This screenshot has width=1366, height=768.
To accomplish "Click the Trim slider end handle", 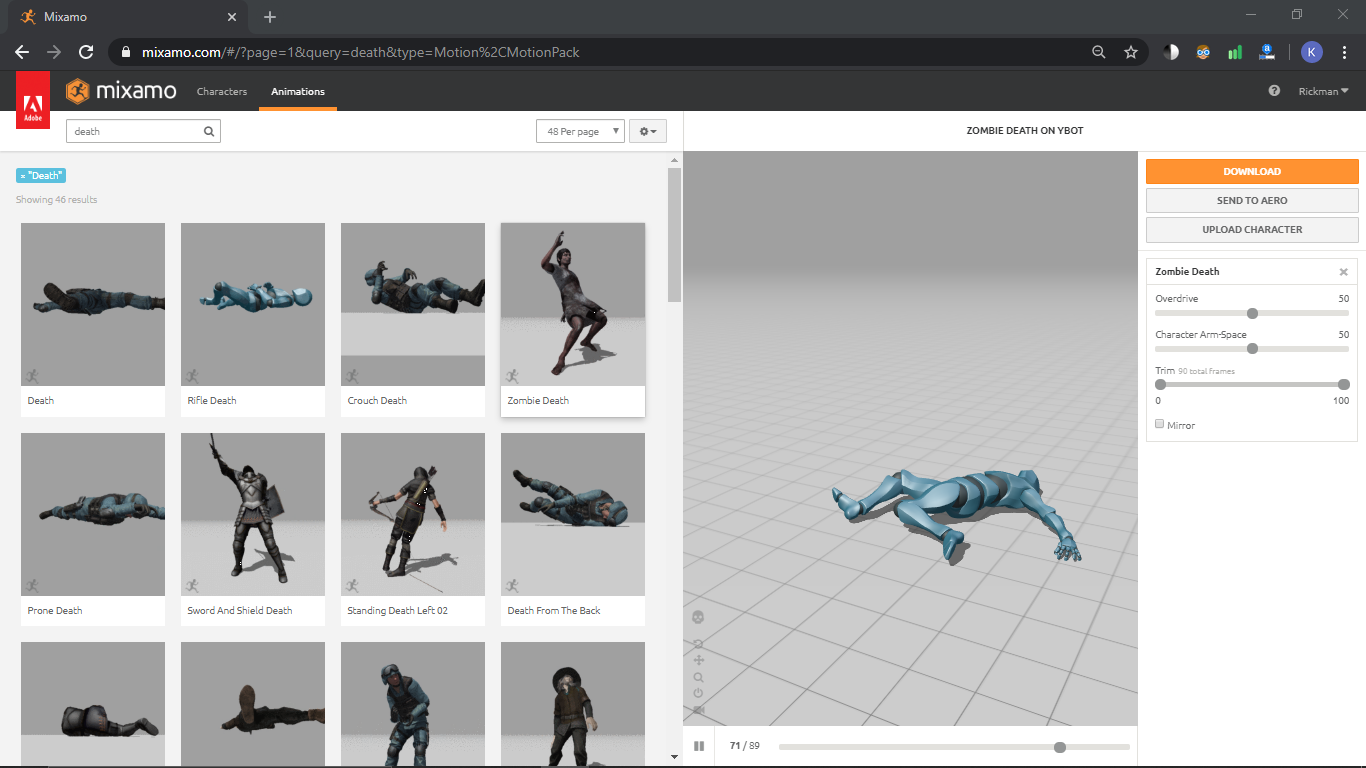I will [1344, 385].
